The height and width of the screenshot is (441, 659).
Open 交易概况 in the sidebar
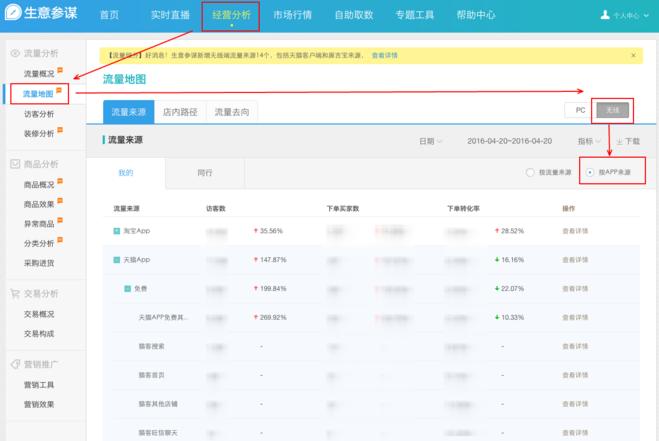39,314
